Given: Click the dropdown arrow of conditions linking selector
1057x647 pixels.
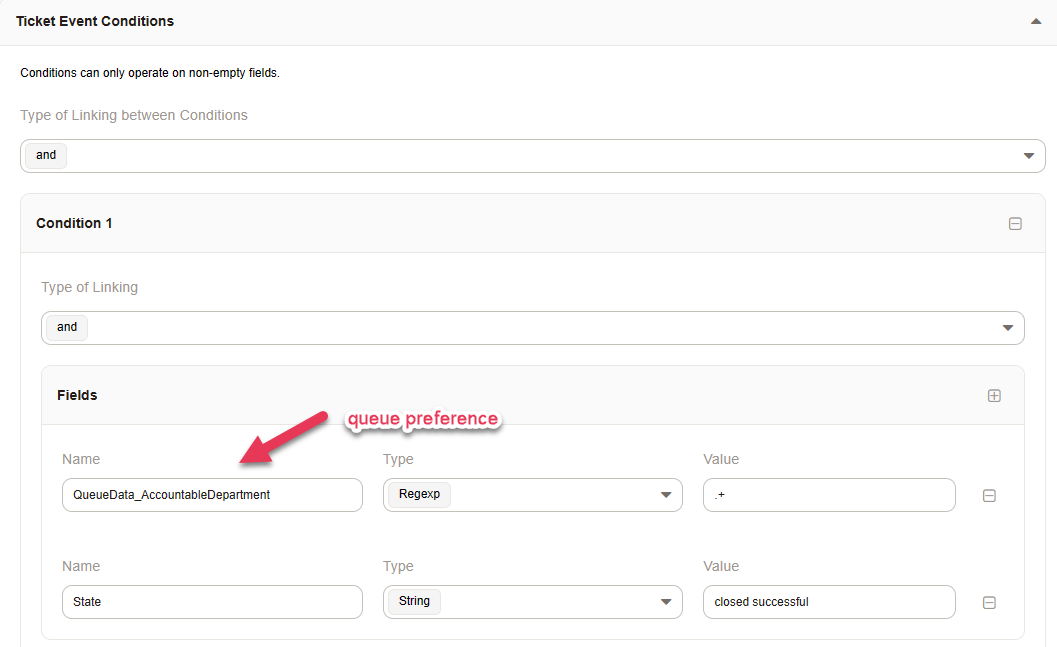Looking at the screenshot, I should (1029, 156).
